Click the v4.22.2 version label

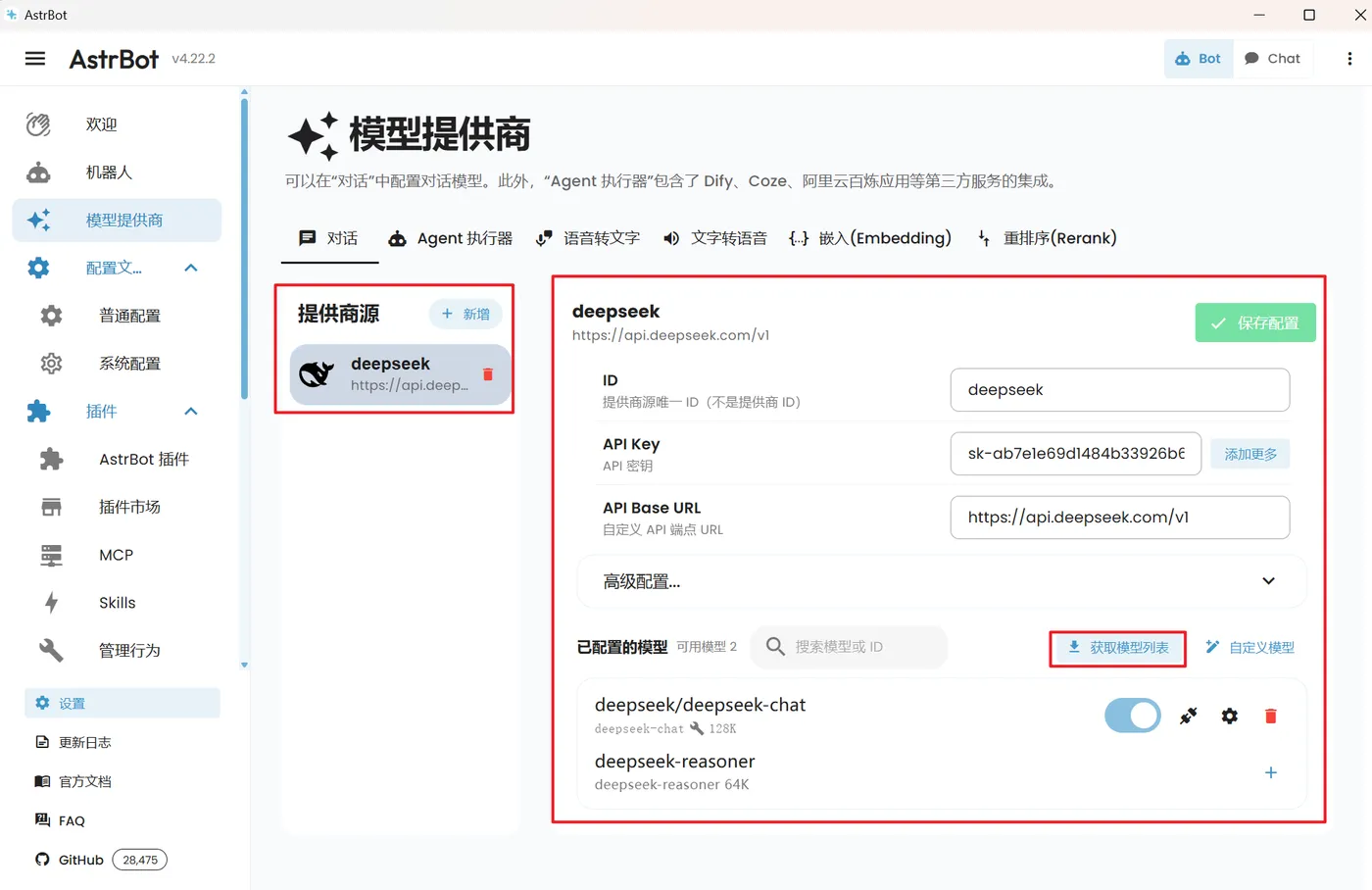(193, 59)
